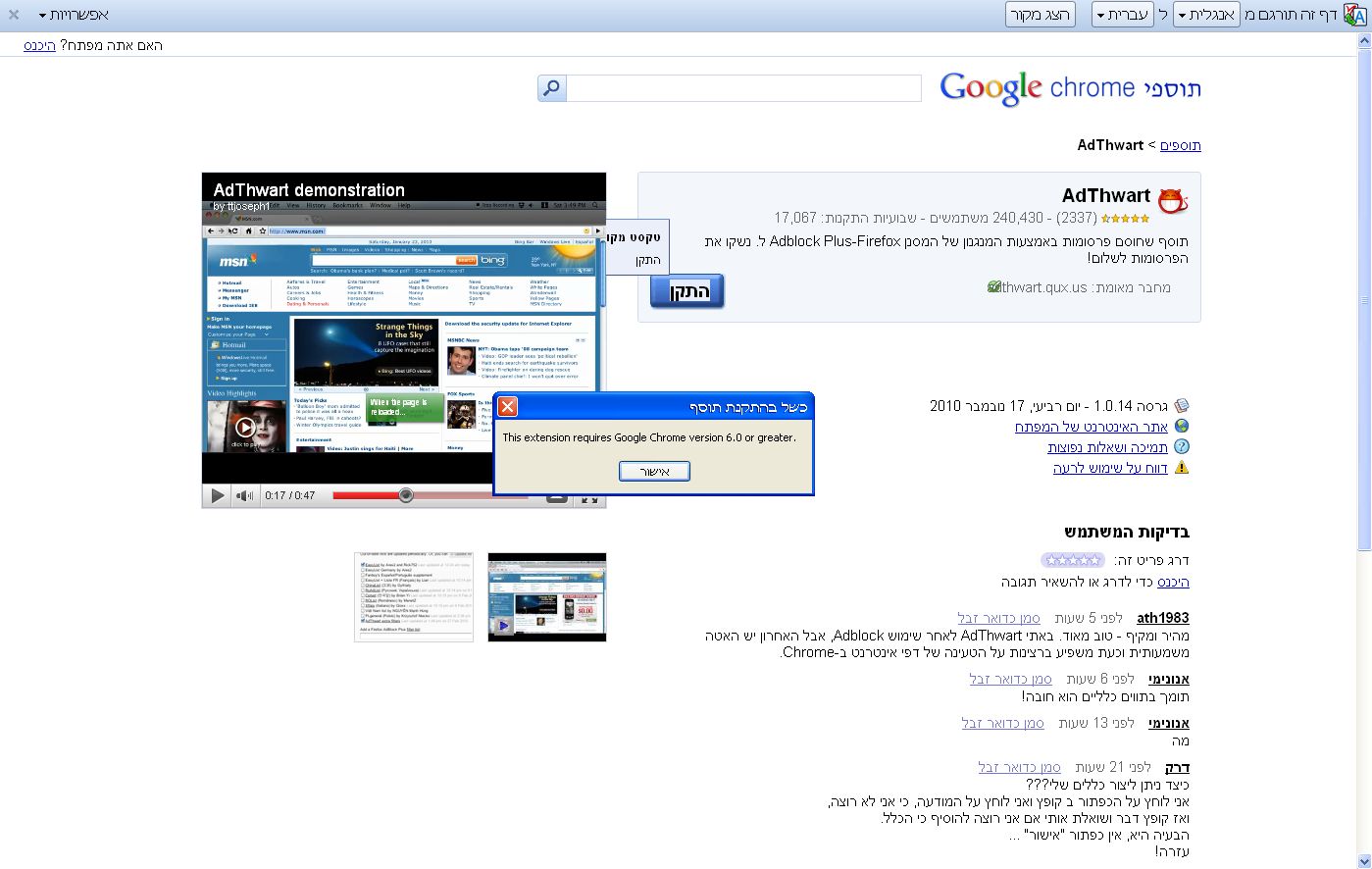Image resolution: width=1372 pixels, height=869 pixels.
Task: Open the אנונימי reviewer from 6 hours ago
Action: pos(1169,679)
